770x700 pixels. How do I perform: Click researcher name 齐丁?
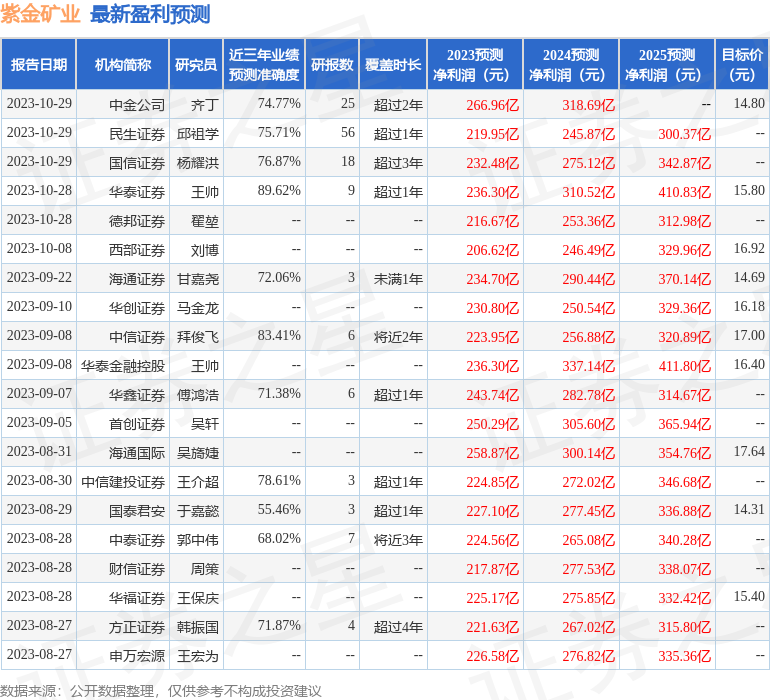point(205,105)
